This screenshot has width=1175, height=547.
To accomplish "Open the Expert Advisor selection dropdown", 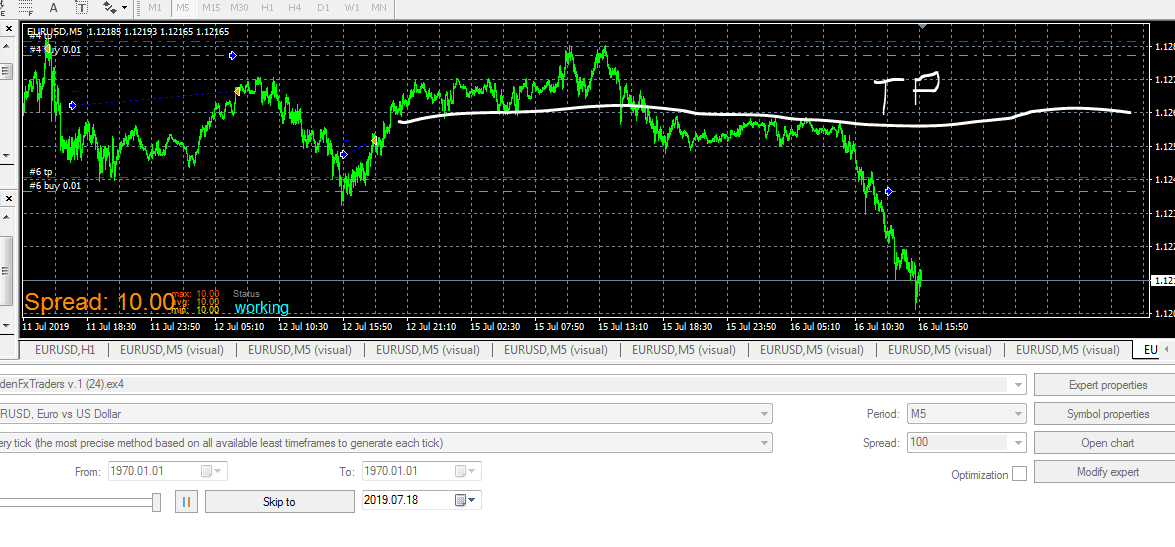I will click(x=1018, y=385).
